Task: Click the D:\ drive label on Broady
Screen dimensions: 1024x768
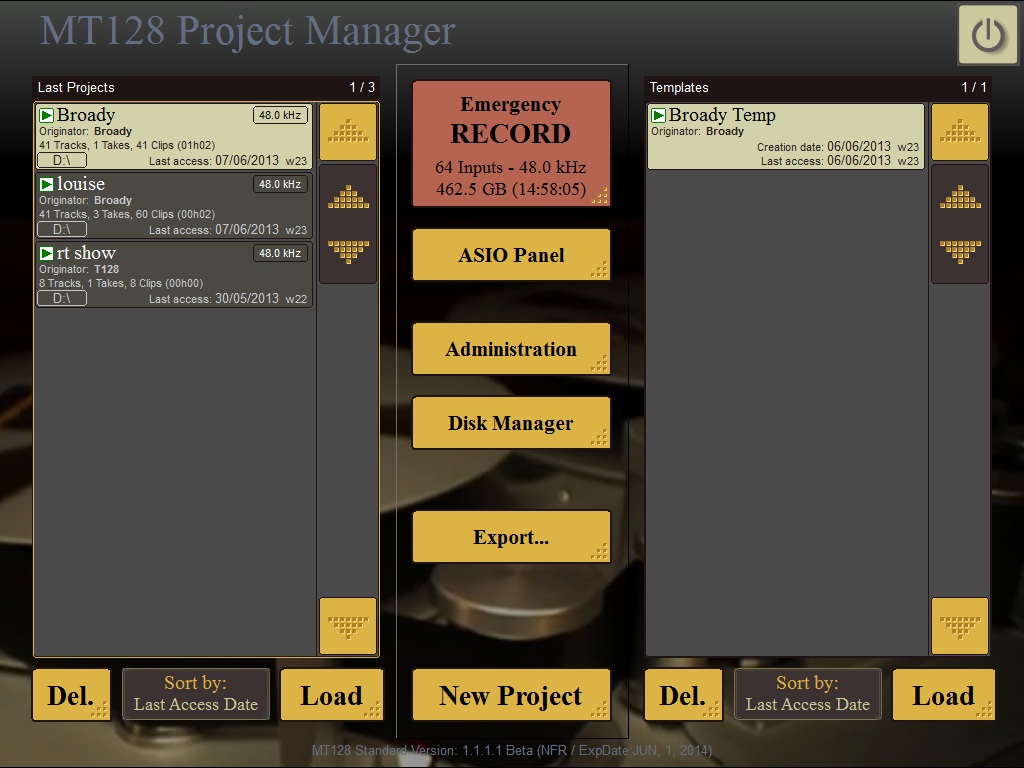Action: pos(61,160)
